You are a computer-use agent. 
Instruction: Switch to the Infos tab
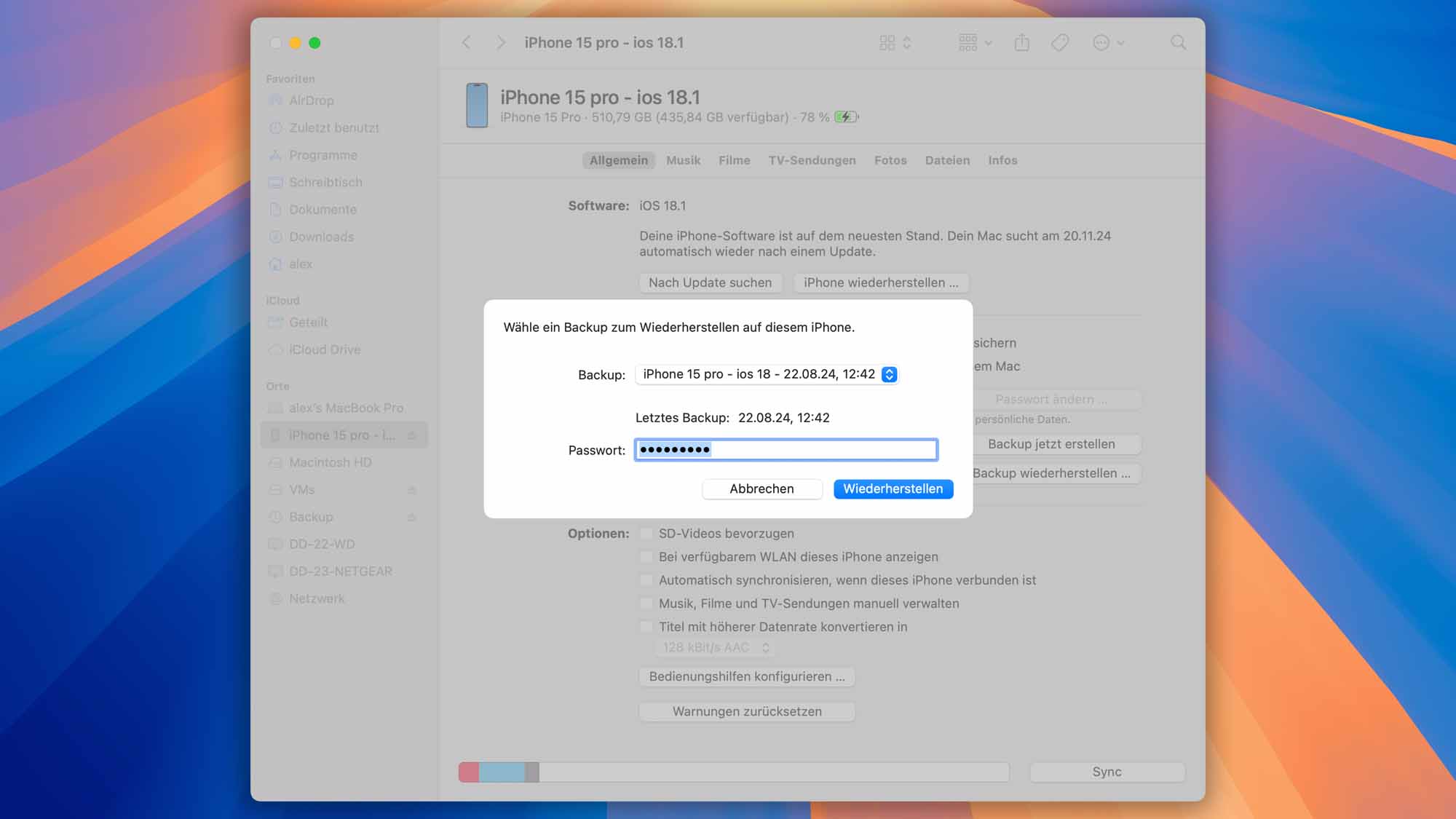[1002, 160]
